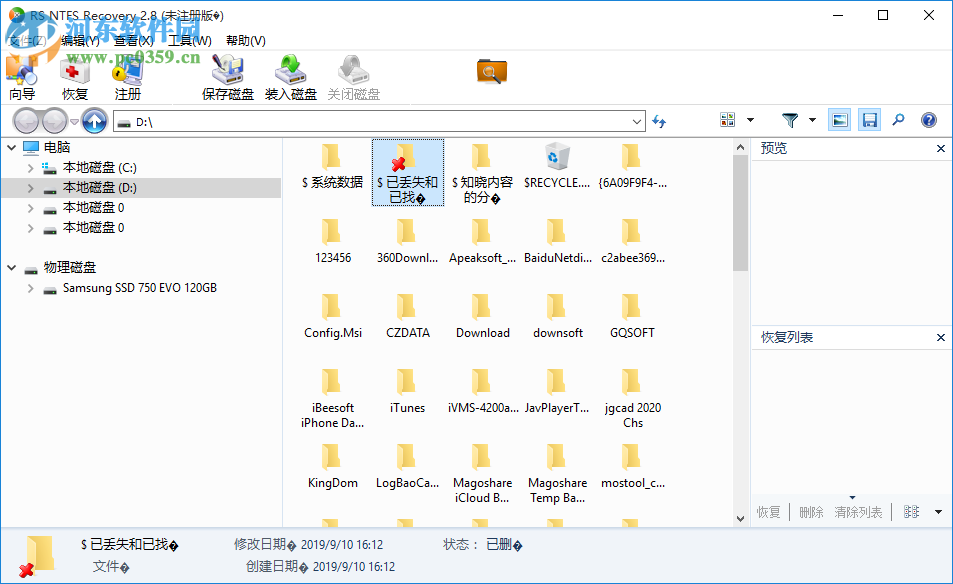Click the 装入磁盘 mount-disk icon
This screenshot has height=584, width=953.
(x=291, y=75)
